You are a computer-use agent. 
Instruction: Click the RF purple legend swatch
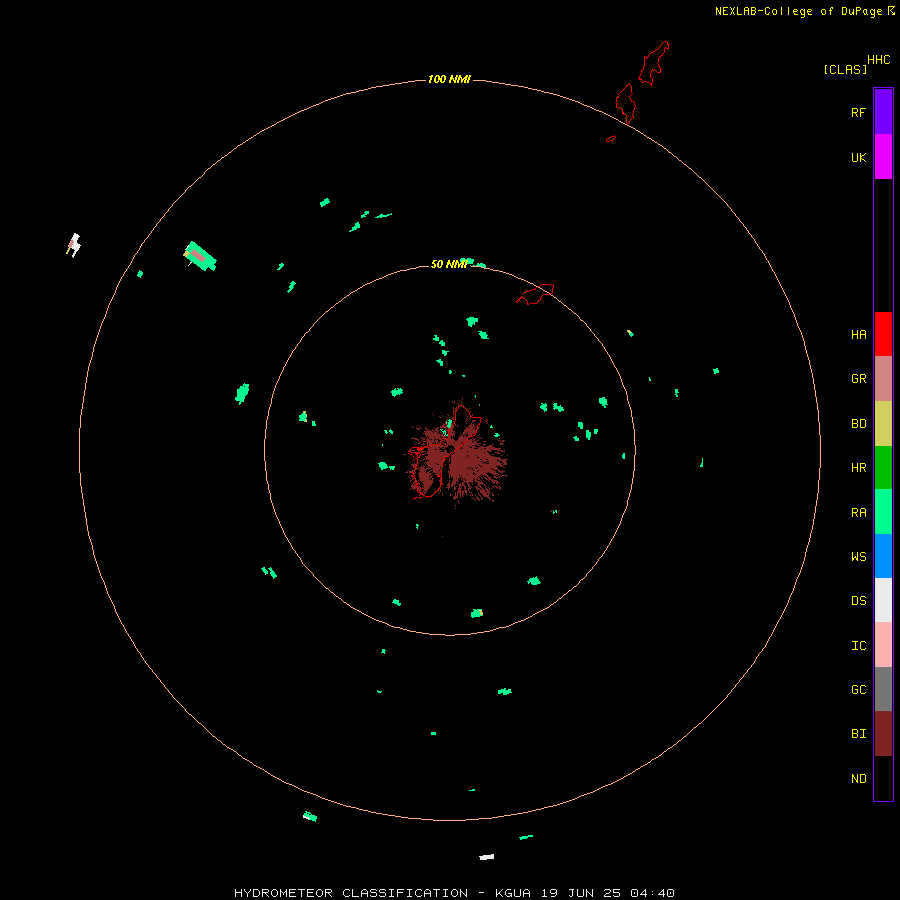(883, 112)
